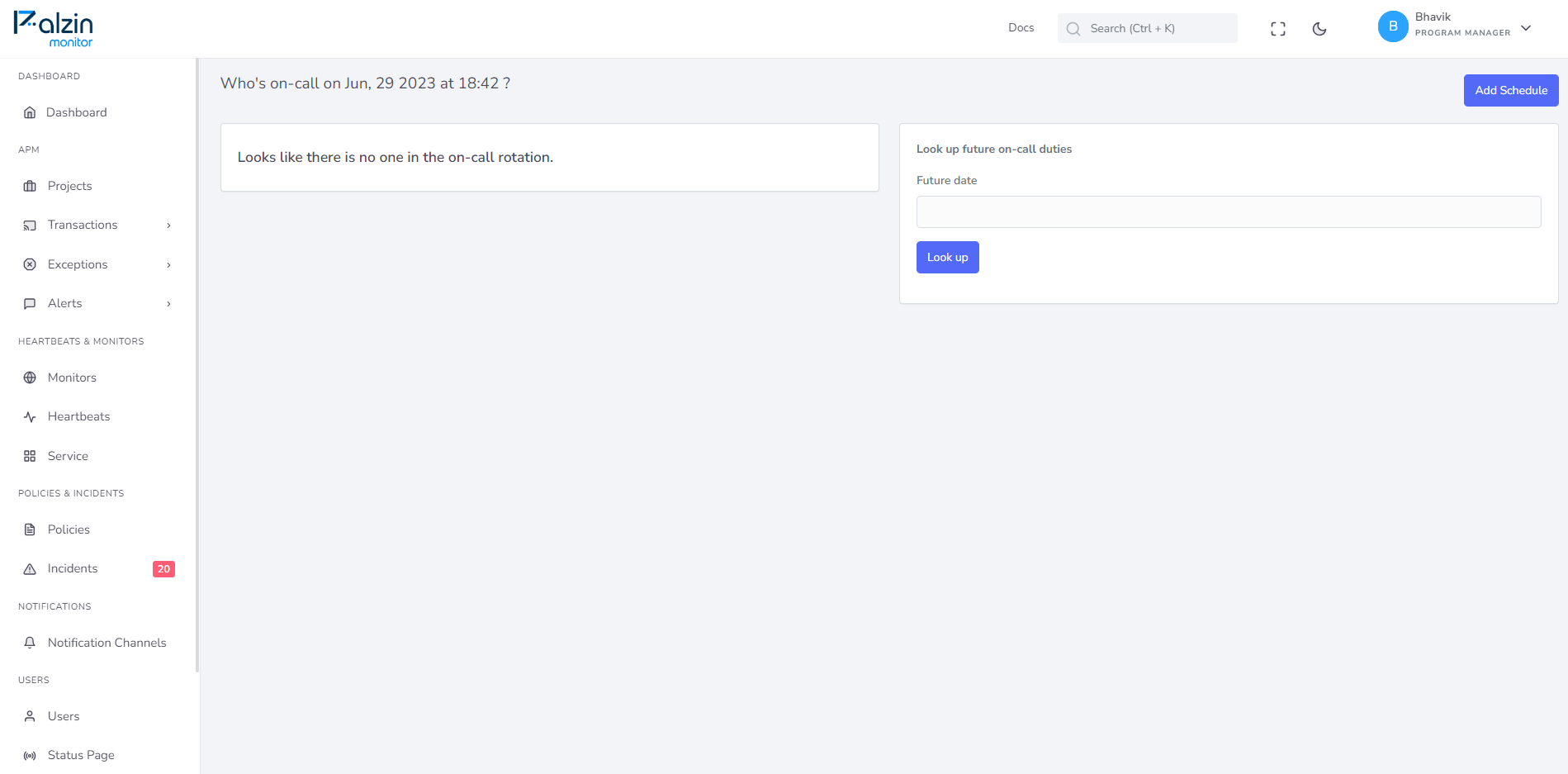Viewport: 1568px width, 774px height.
Task: Click the Bhavik user avatar
Action: click(x=1393, y=26)
